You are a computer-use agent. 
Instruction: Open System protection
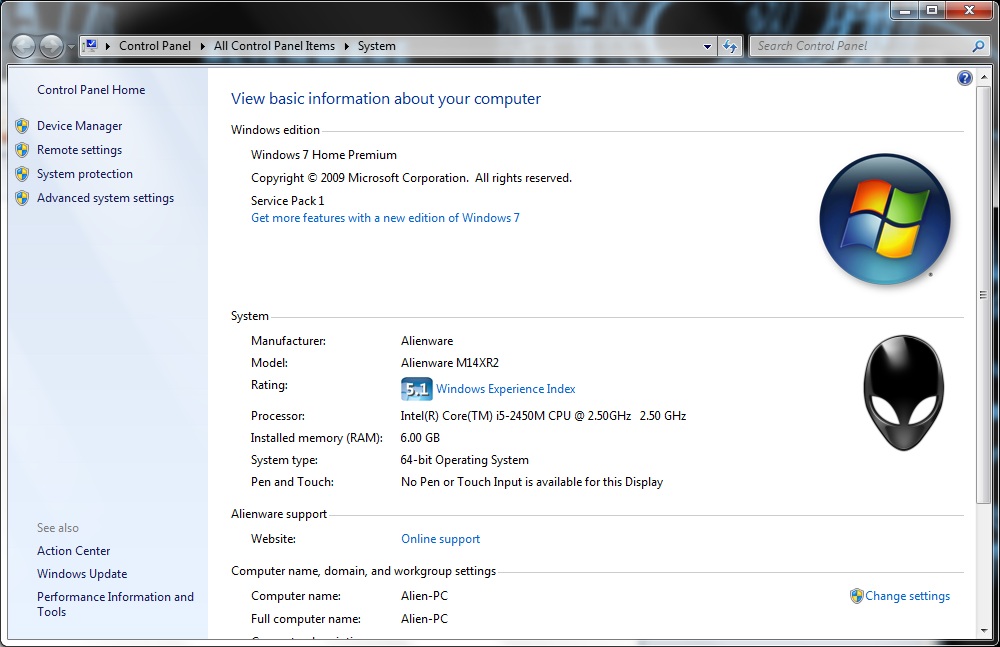coord(85,174)
